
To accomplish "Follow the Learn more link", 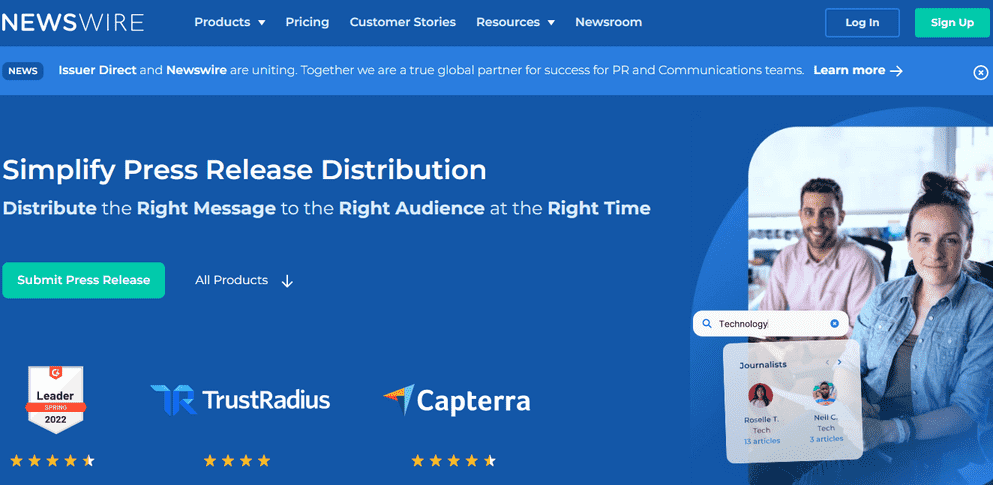I will click(x=858, y=70).
